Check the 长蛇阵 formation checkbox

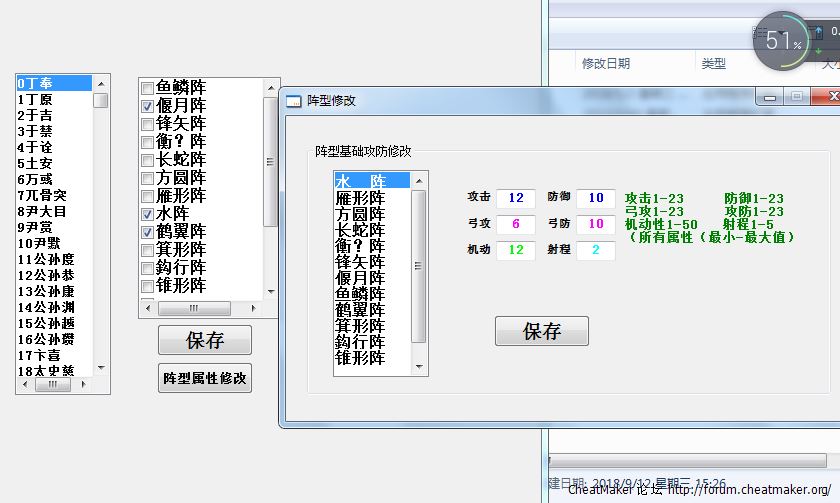(x=148, y=160)
